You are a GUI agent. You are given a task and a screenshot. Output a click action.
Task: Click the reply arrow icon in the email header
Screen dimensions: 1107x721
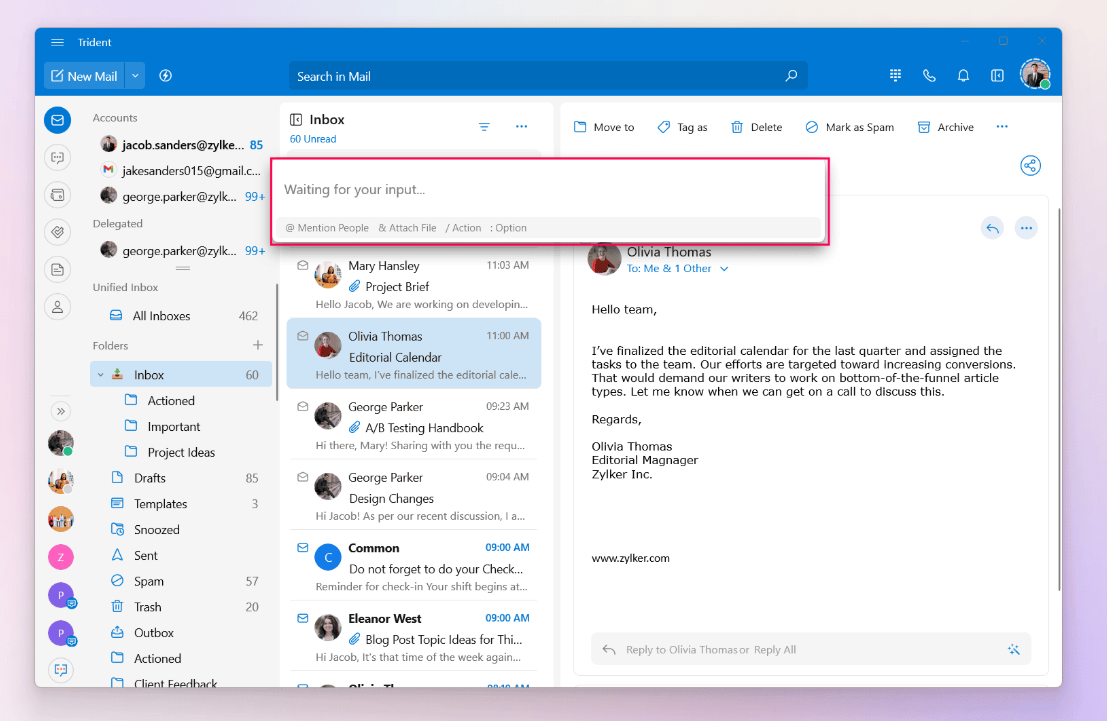(992, 228)
